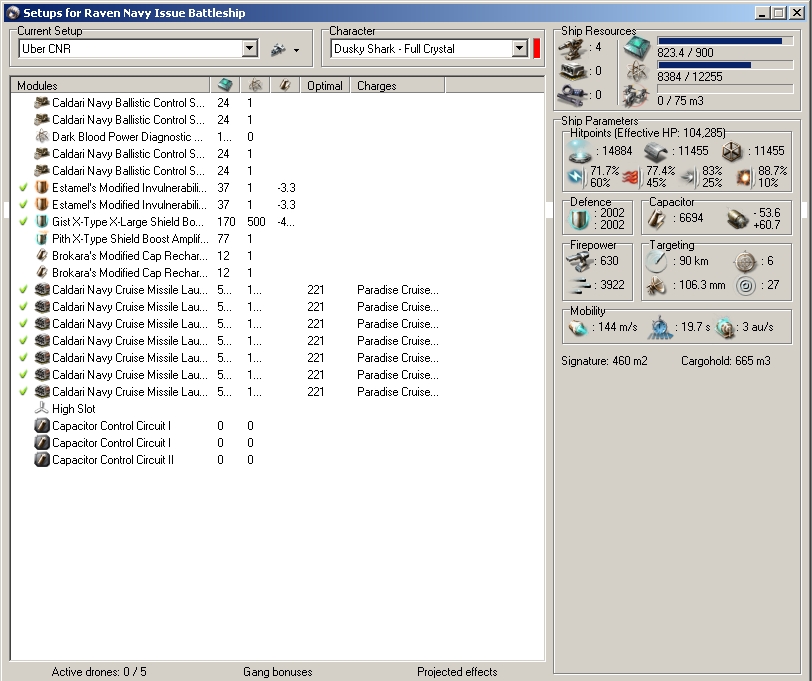Click the turret hardpoints icon showing 4
Screen dimensions: 812x681
pyautogui.click(x=572, y=48)
